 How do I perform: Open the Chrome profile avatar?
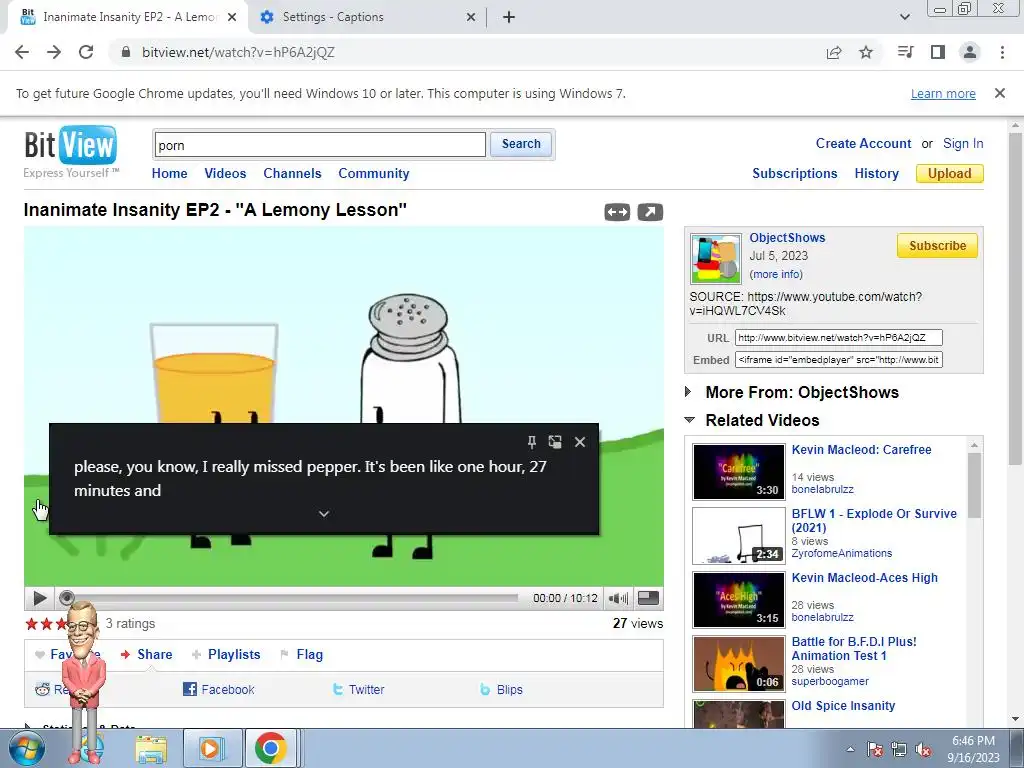[970, 52]
